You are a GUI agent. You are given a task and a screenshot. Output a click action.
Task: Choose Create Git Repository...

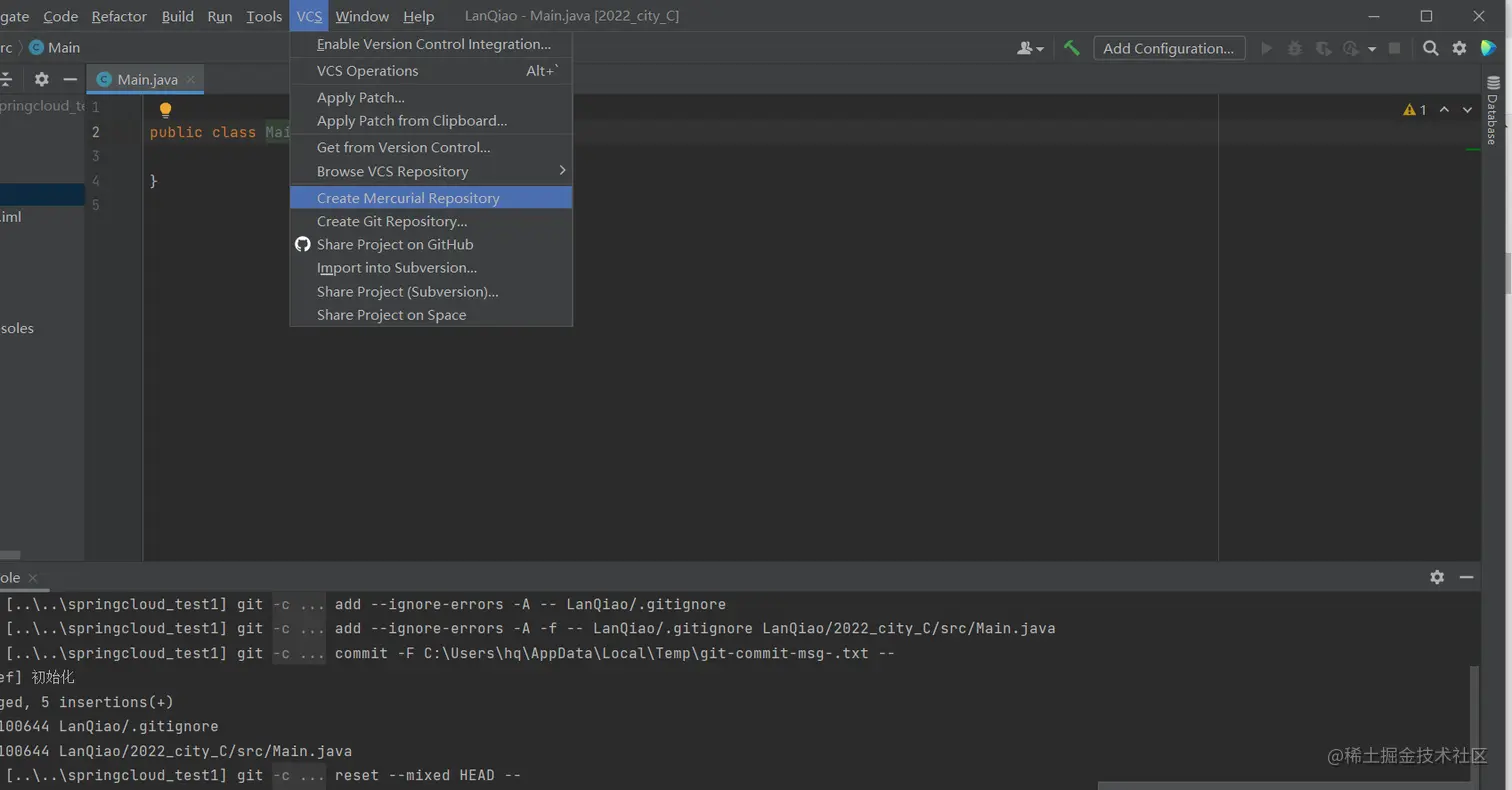pyautogui.click(x=431, y=221)
